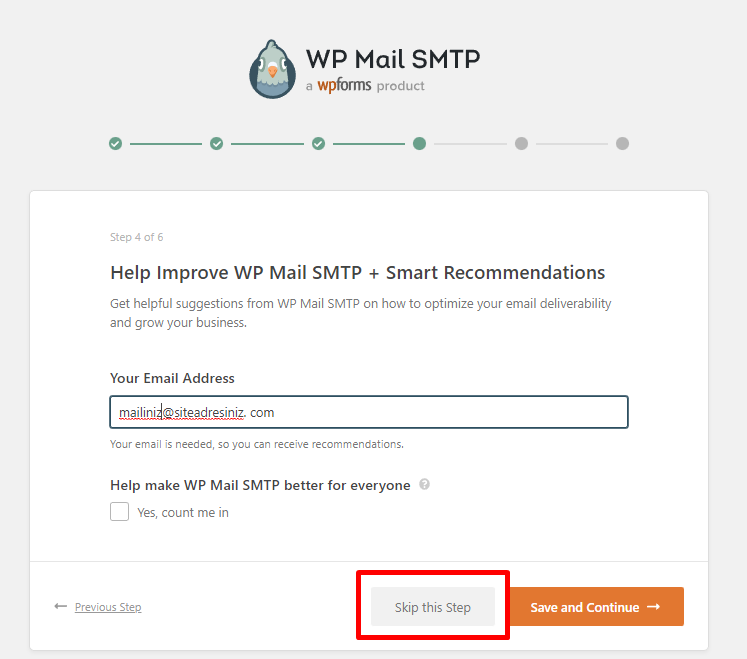
Task: Enable the 'Yes, count me in' checkbox
Action: [120, 512]
